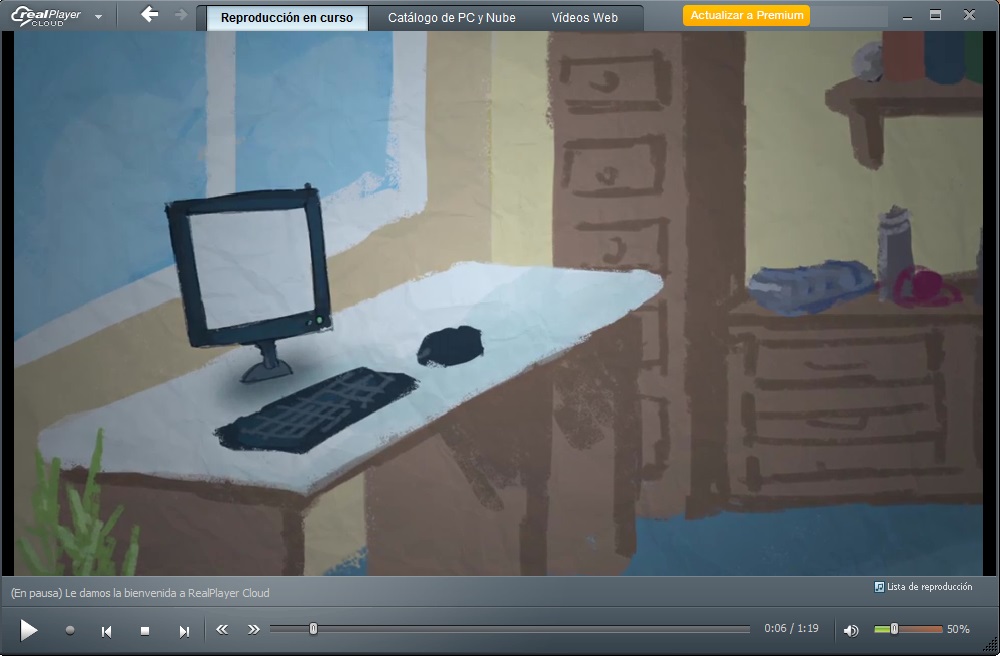Play the paused video
The image size is (1000, 656).
pos(28,630)
